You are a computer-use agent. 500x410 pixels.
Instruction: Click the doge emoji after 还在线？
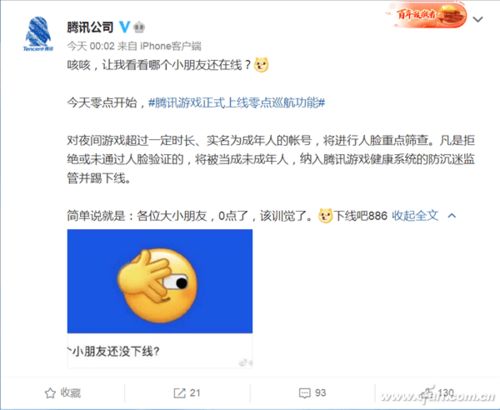[261, 65]
